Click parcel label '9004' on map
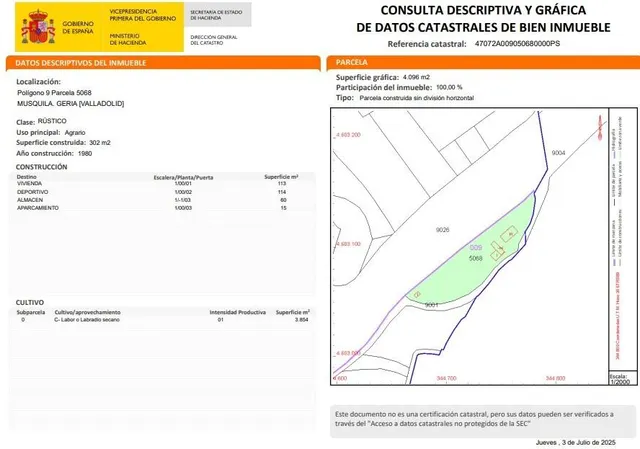This screenshot has height=449, width=640. click(558, 153)
